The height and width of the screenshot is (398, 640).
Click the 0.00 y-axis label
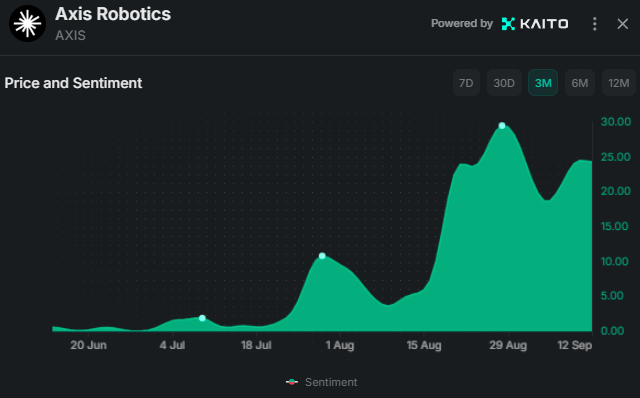[612, 331]
